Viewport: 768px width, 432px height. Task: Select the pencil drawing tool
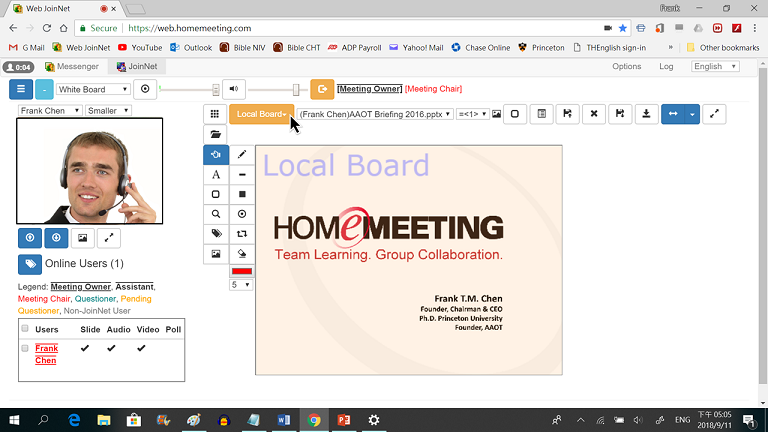click(x=242, y=155)
